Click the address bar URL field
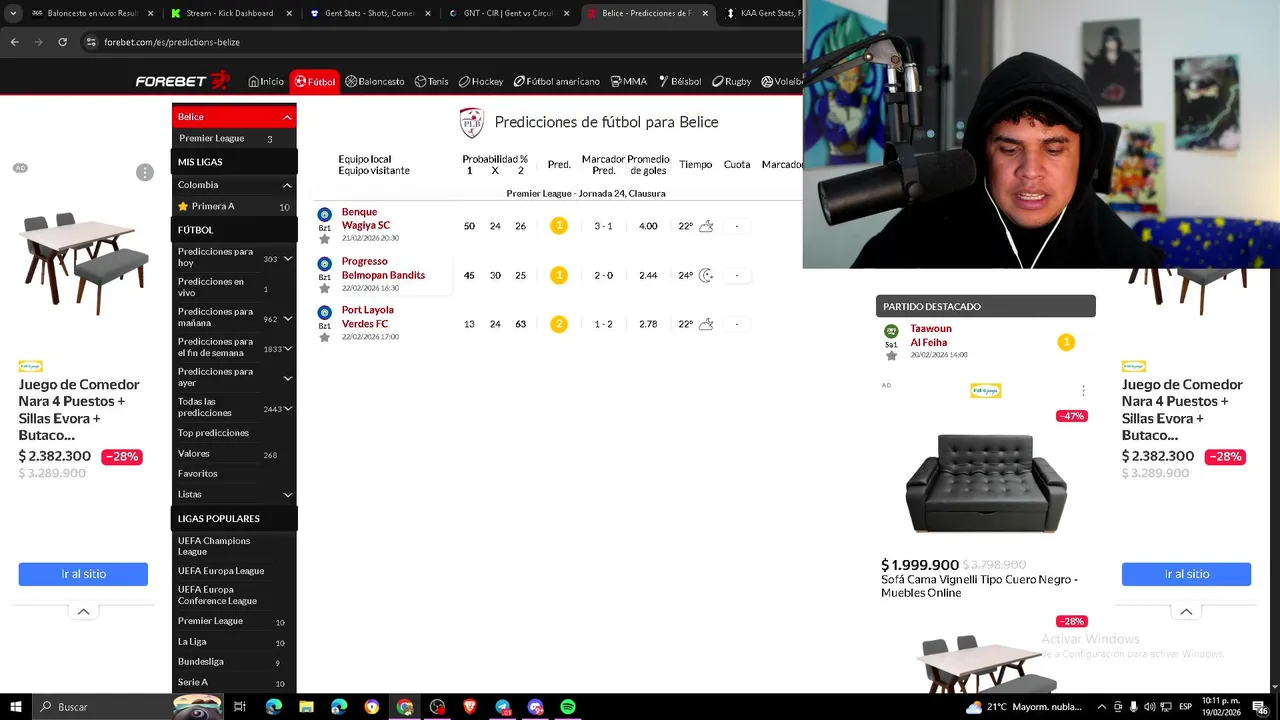Screen dimensions: 1280x720 (440, 42)
